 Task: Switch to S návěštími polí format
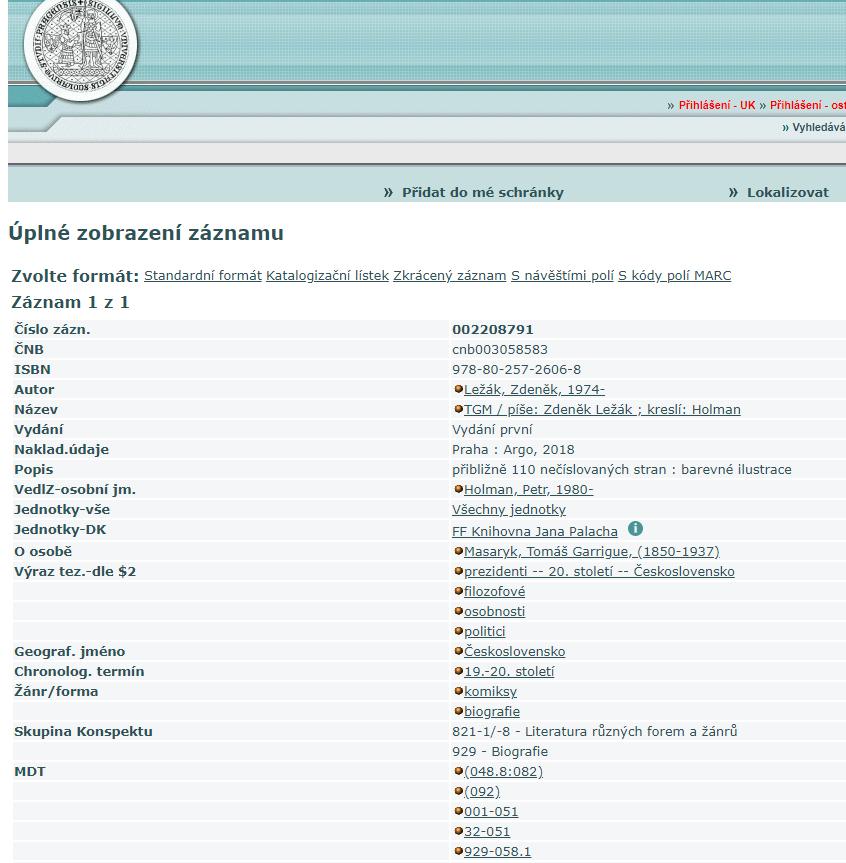(x=562, y=276)
